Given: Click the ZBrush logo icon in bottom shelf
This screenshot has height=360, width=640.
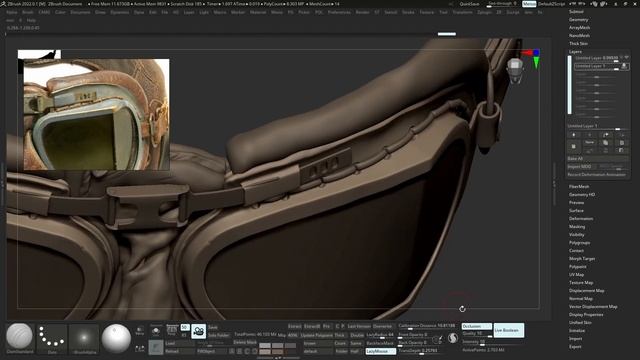Looking at the screenshot, I should pos(453,338).
